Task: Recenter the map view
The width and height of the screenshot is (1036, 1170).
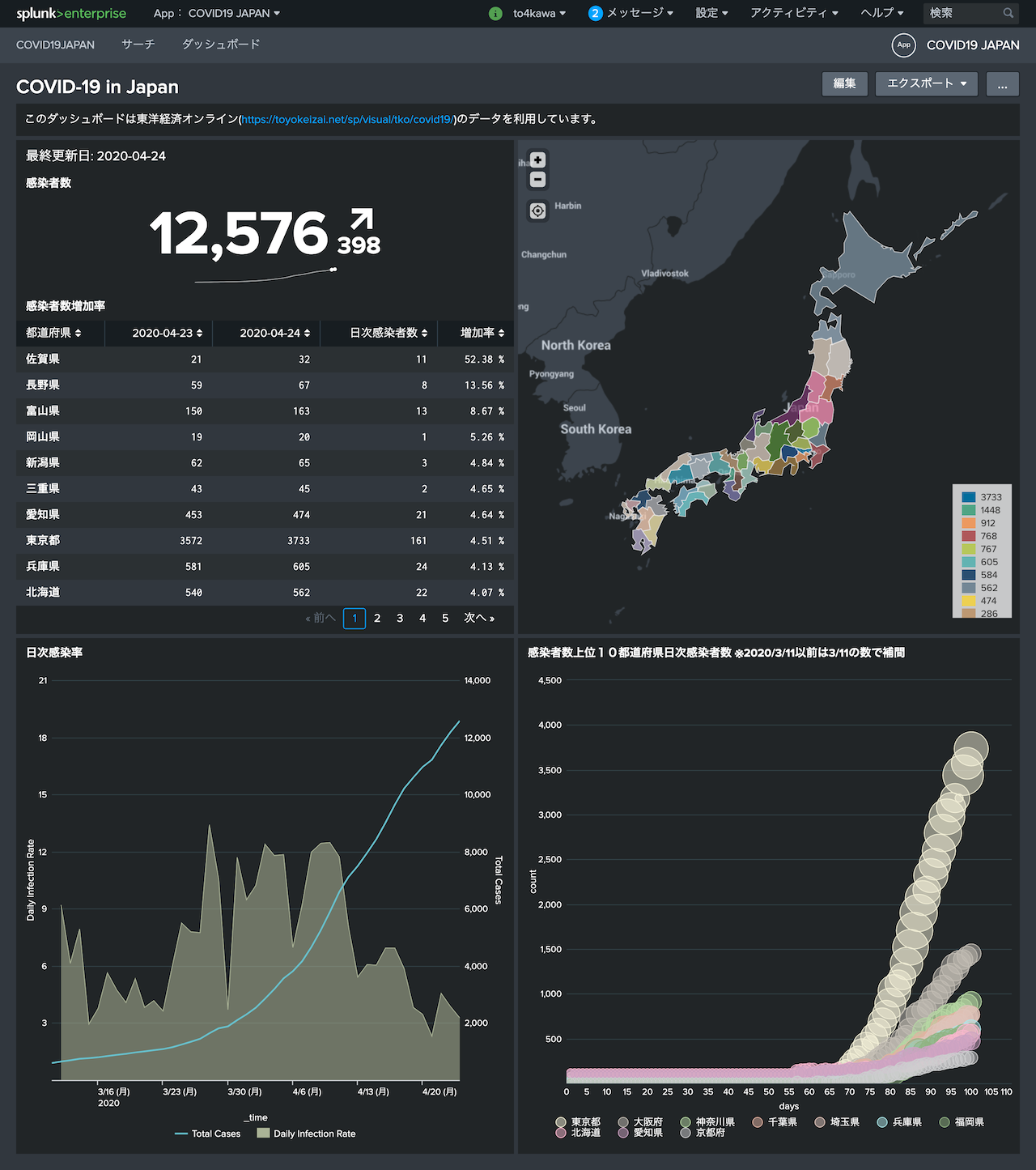Action: [x=537, y=211]
